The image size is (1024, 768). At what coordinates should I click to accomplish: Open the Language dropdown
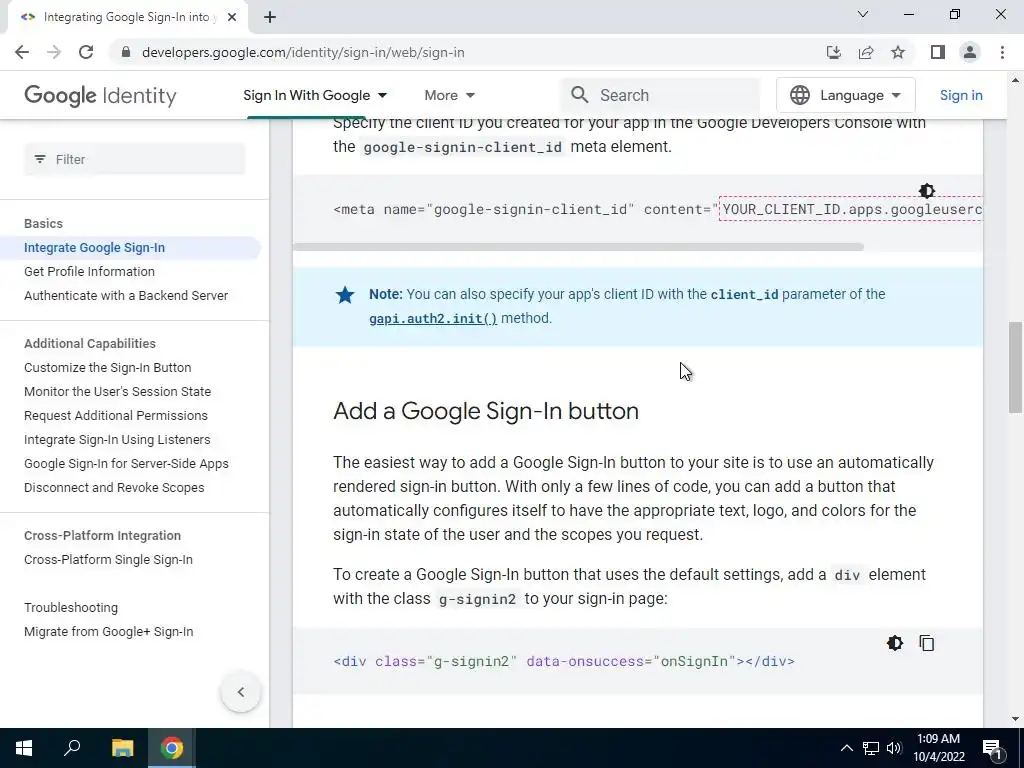pos(846,95)
